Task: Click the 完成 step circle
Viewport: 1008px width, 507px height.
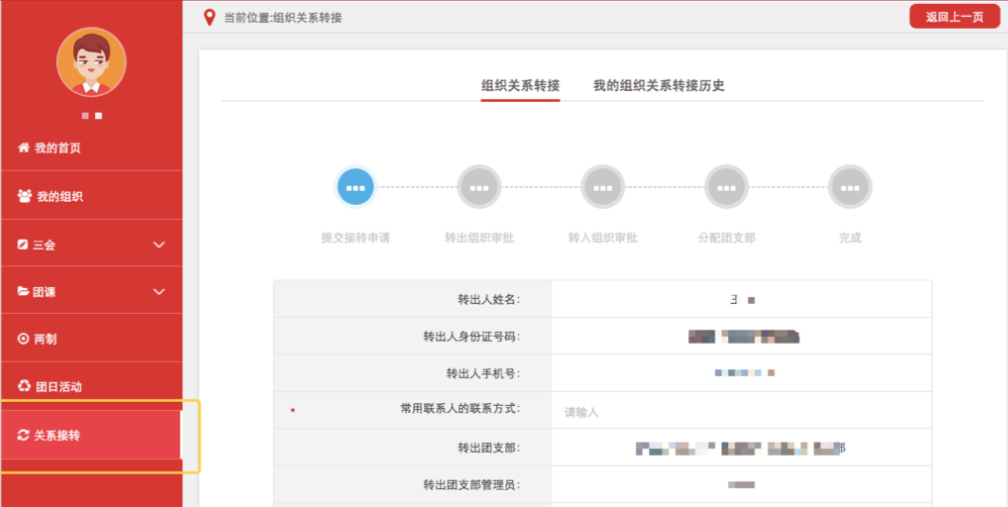Action: click(850, 187)
